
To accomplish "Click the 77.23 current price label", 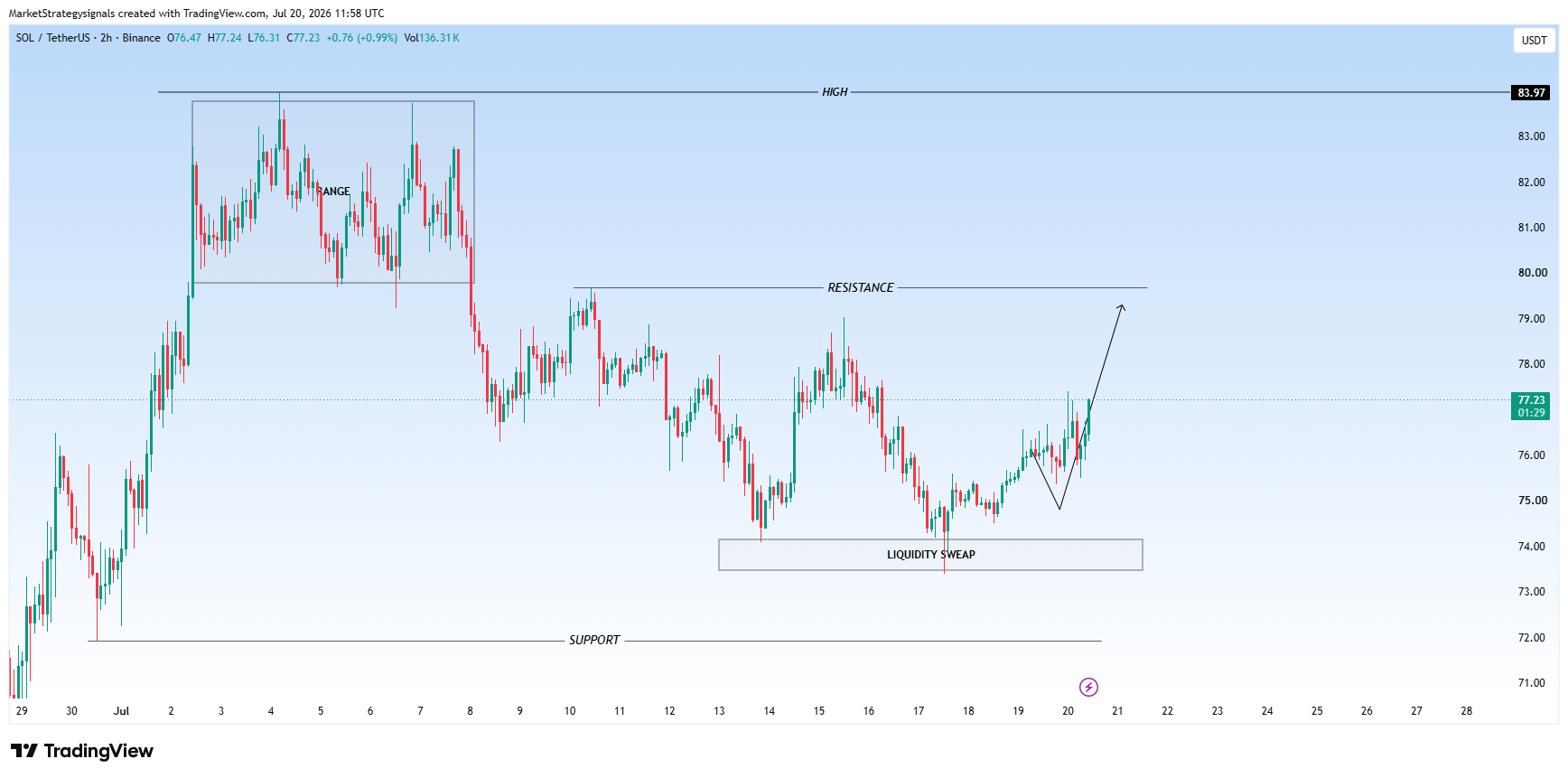I will click(x=1531, y=406).
